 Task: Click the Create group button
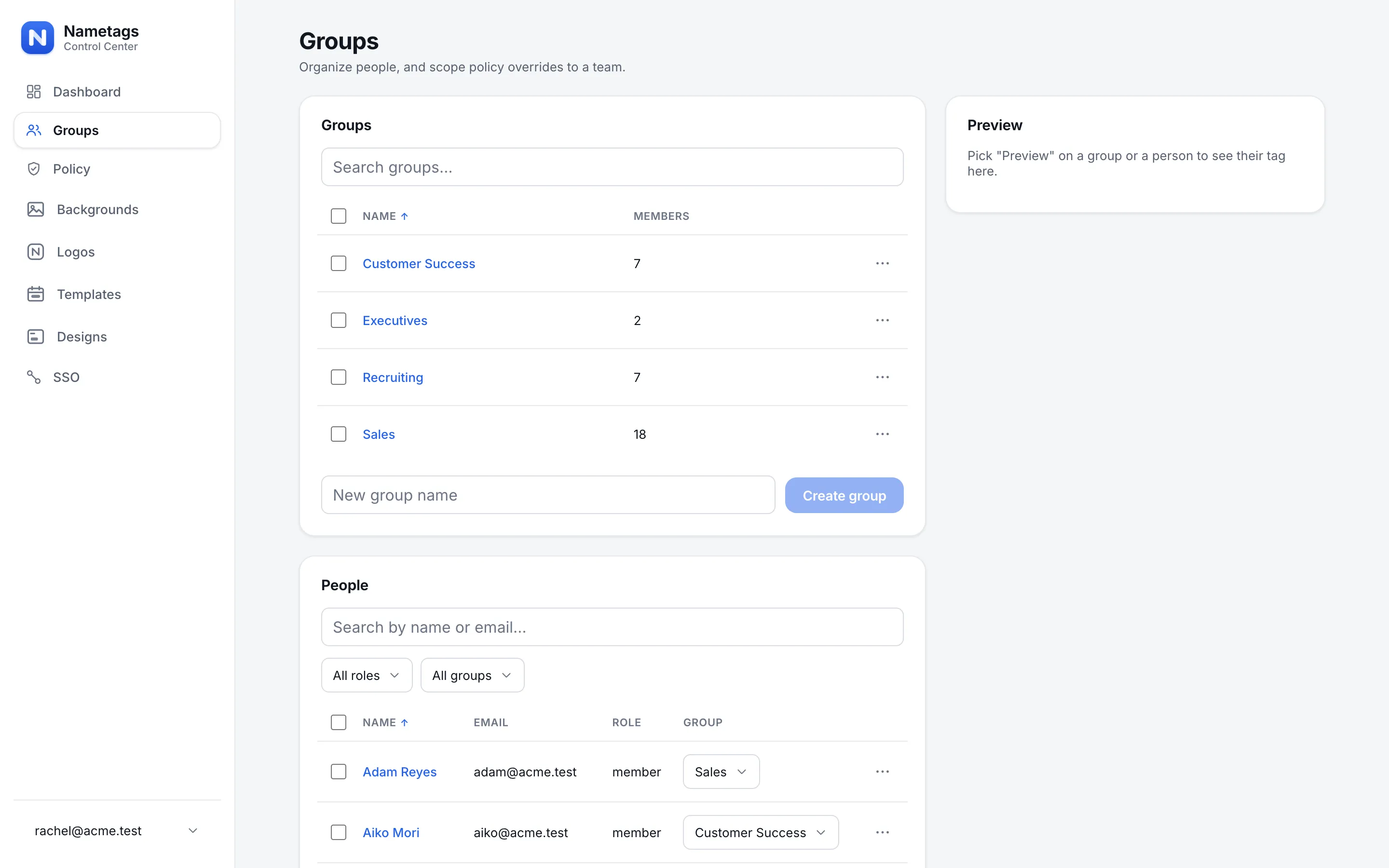(844, 495)
